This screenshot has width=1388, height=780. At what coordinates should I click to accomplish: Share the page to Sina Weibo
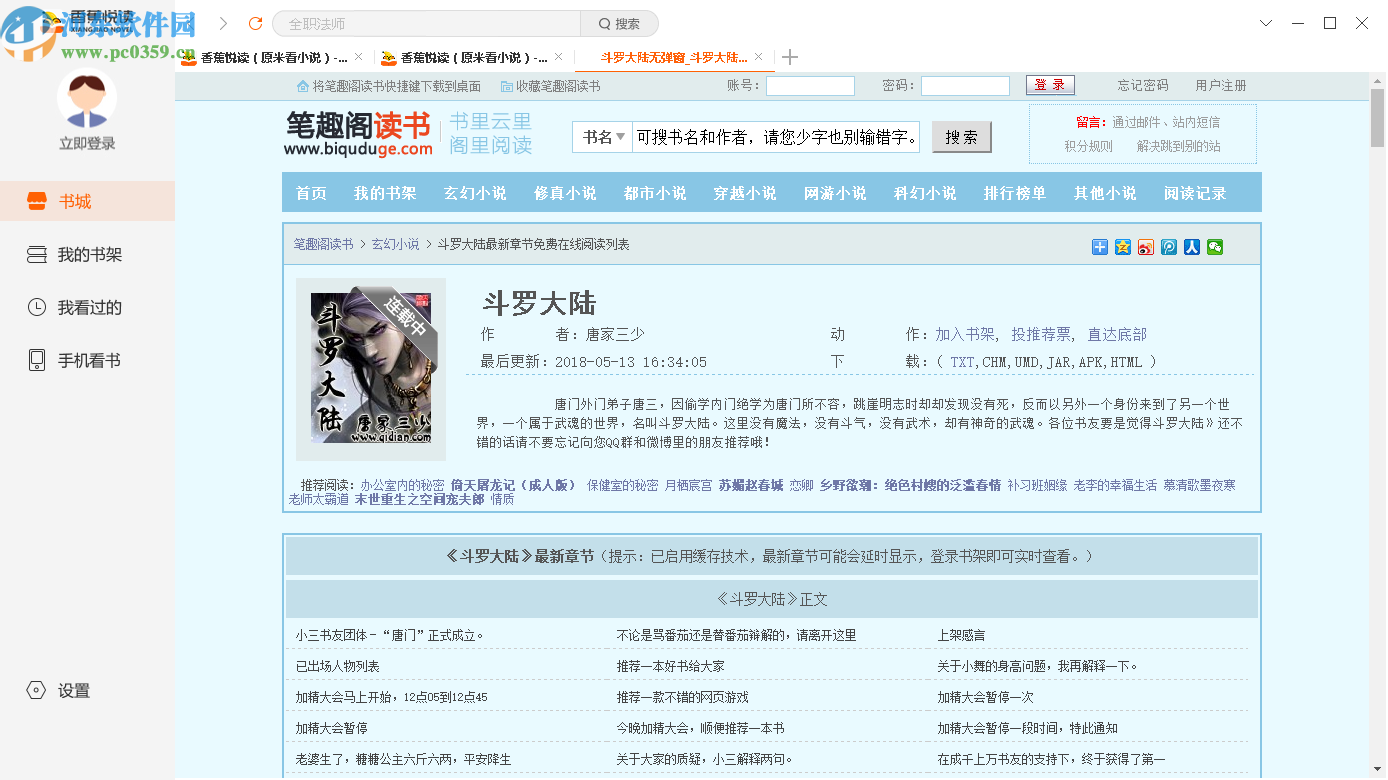[1145, 247]
